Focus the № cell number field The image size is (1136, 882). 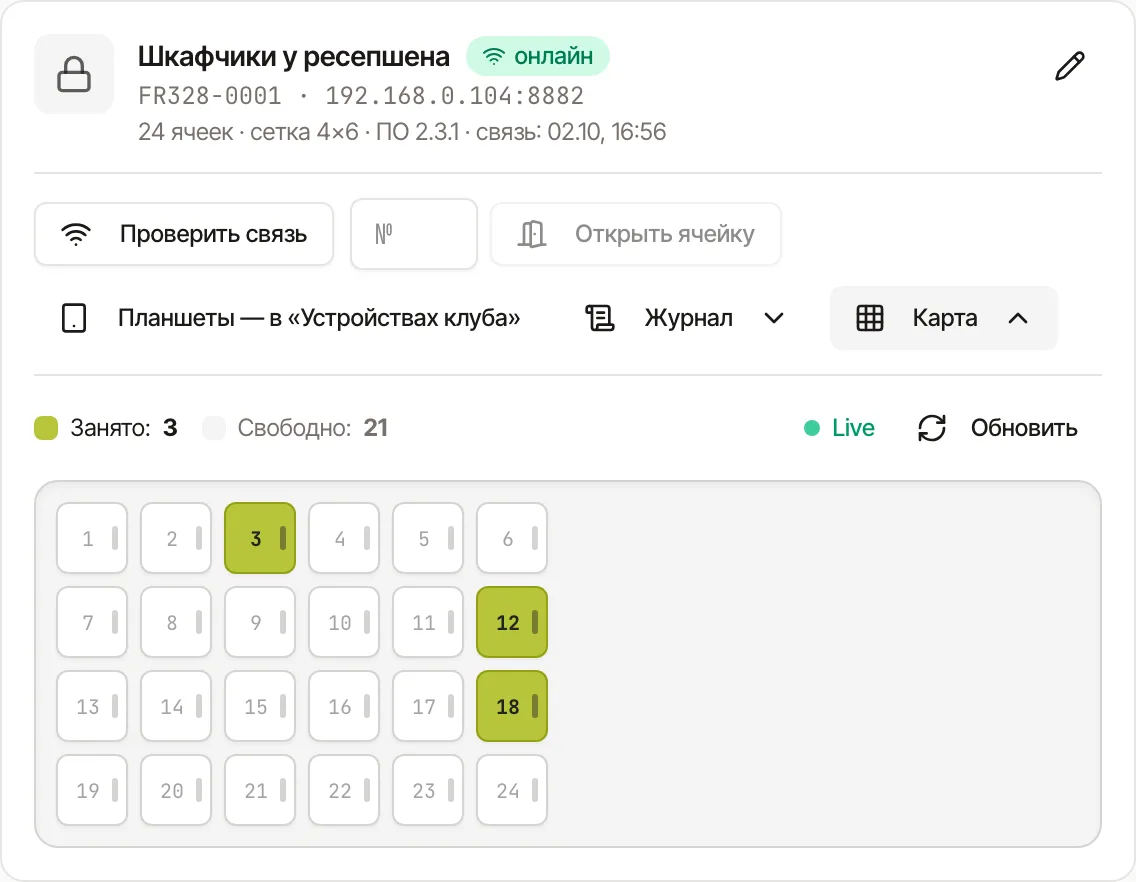[x=414, y=234]
